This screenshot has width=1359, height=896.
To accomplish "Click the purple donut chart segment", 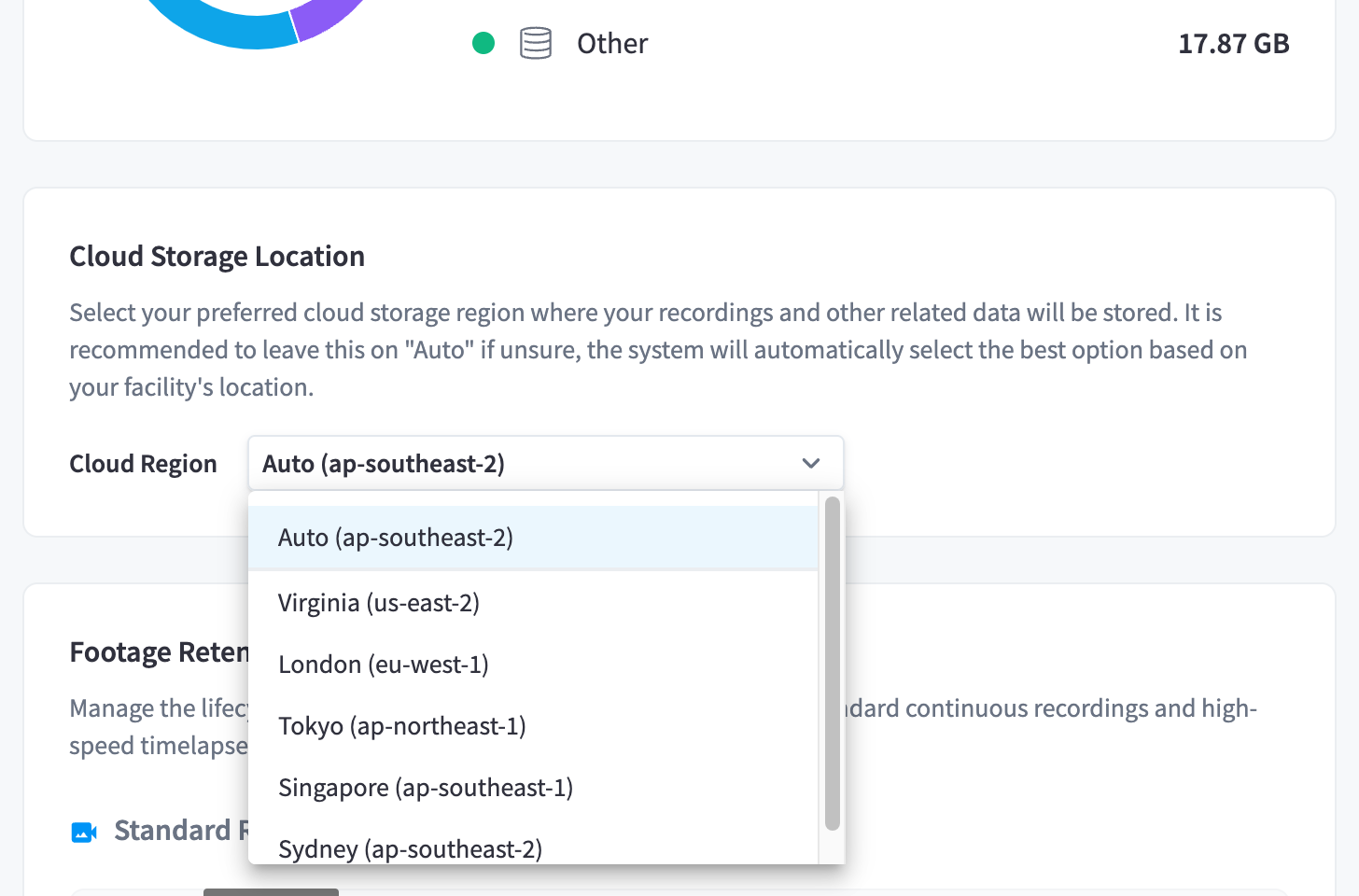I will point(327,17).
